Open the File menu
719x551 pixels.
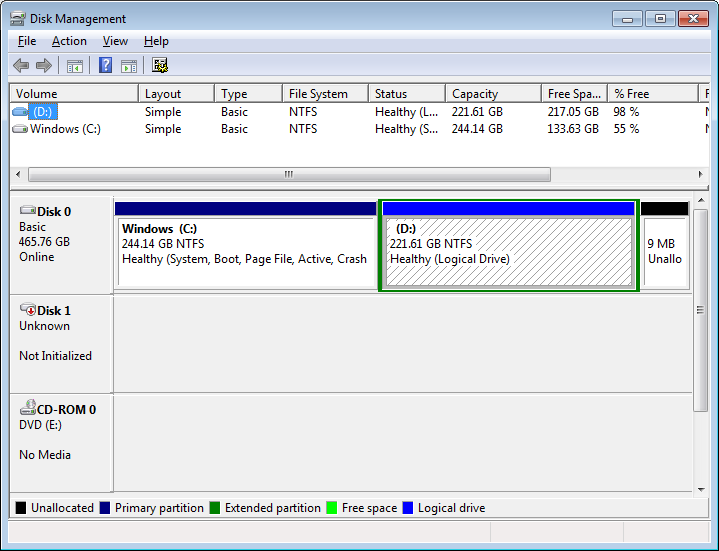click(27, 41)
